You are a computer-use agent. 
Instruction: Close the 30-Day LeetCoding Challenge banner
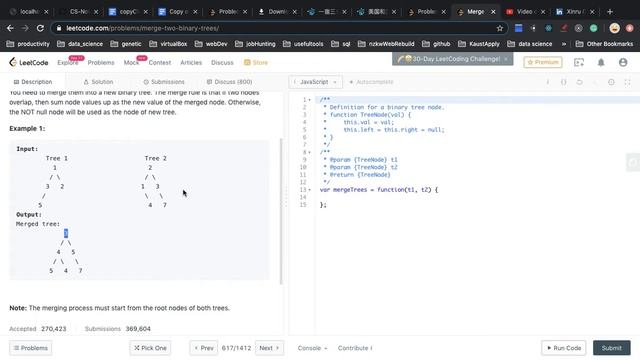tap(506, 59)
